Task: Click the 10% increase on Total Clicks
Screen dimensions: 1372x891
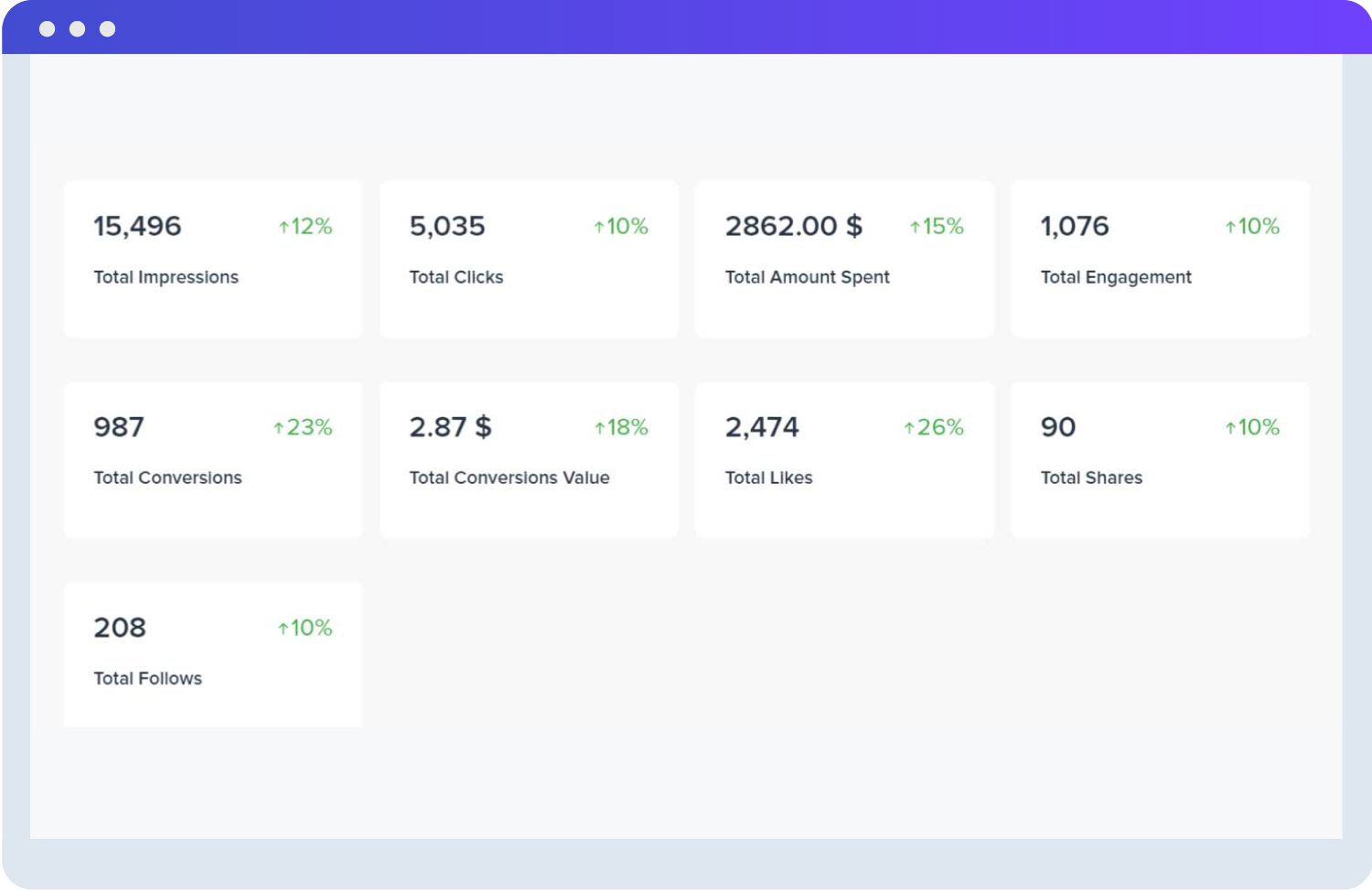Action: click(621, 226)
